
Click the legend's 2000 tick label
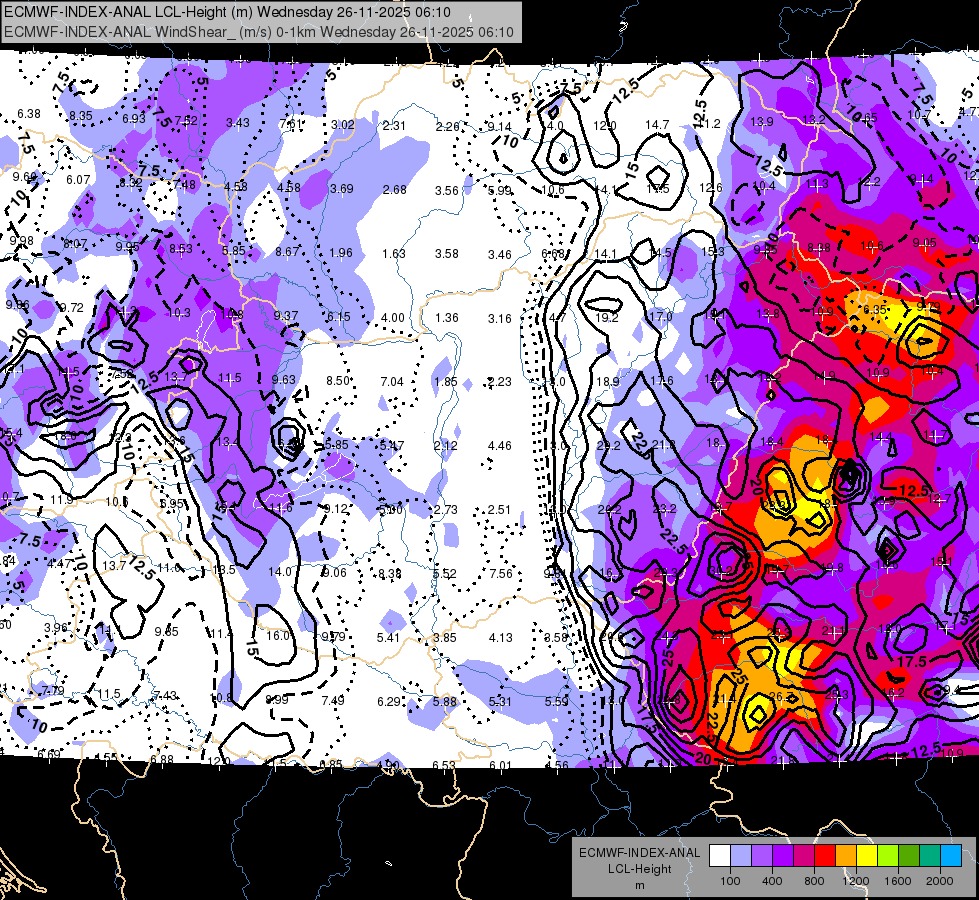[940, 881]
